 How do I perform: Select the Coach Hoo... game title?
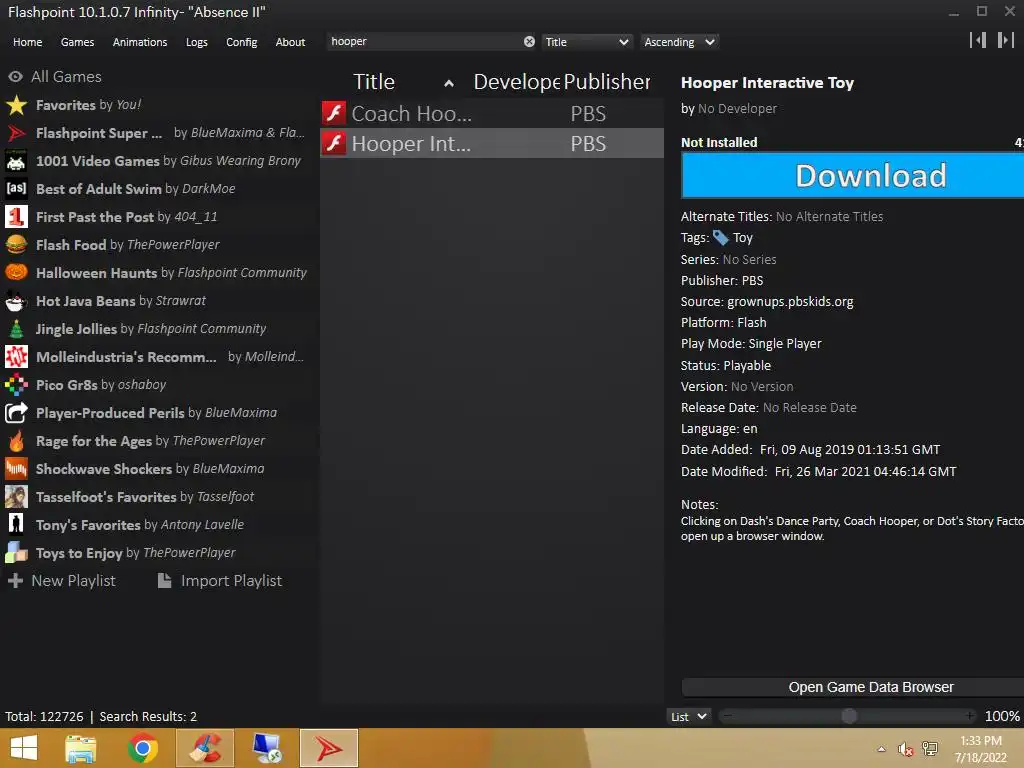[x=411, y=114]
